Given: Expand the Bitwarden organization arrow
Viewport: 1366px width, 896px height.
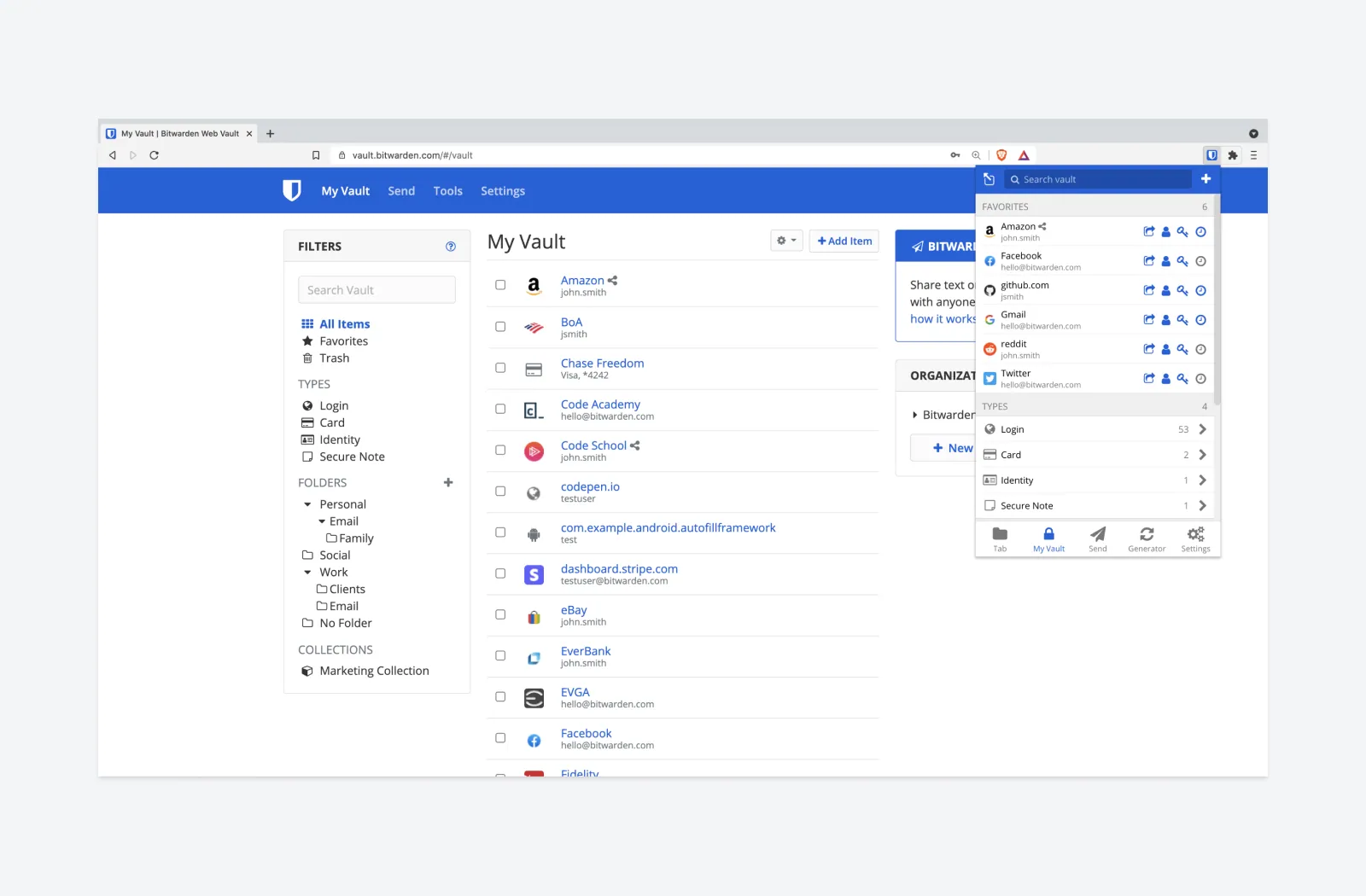Looking at the screenshot, I should (914, 415).
